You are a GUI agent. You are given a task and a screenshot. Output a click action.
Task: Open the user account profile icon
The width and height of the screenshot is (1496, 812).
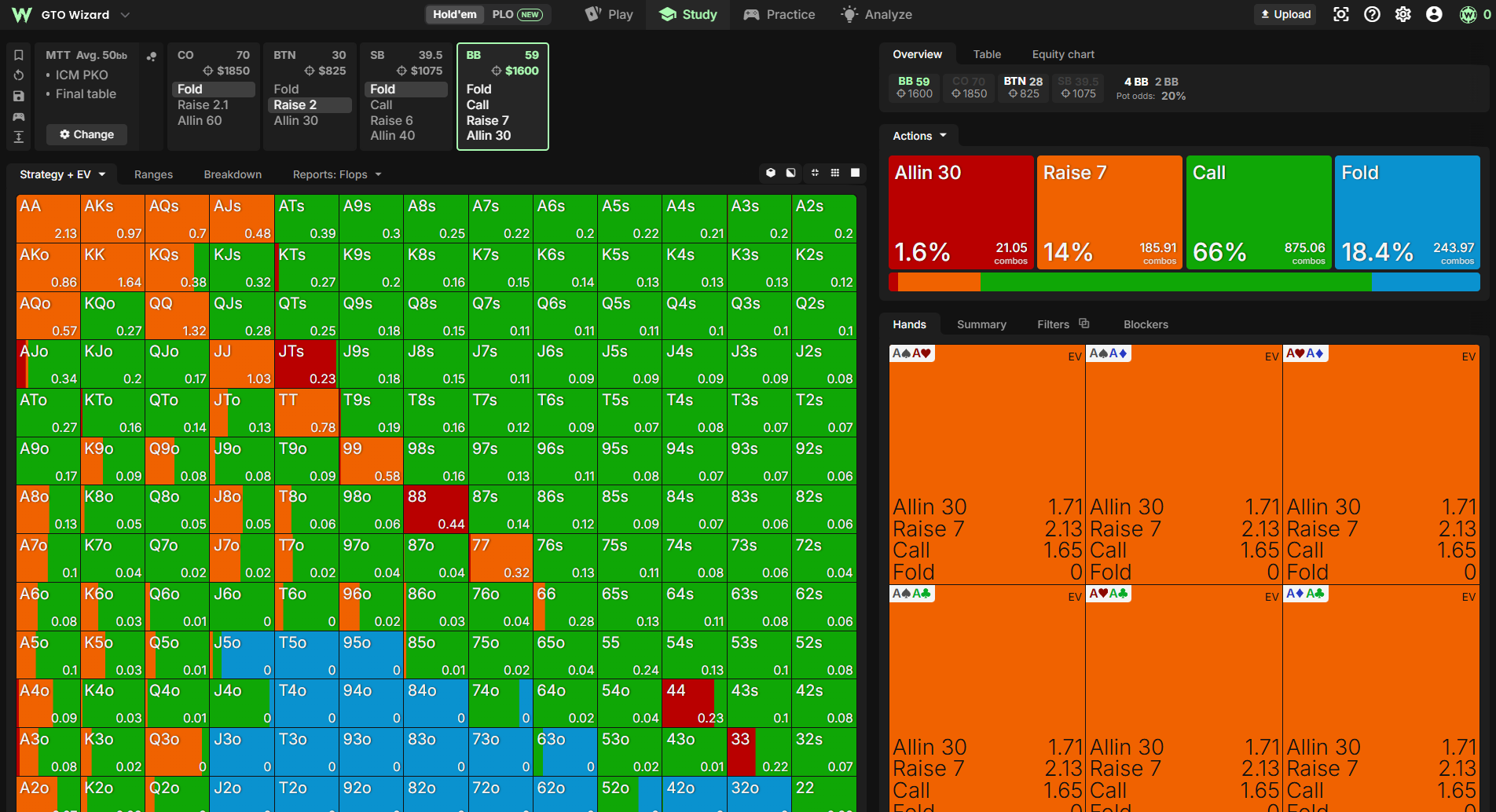coord(1434,14)
